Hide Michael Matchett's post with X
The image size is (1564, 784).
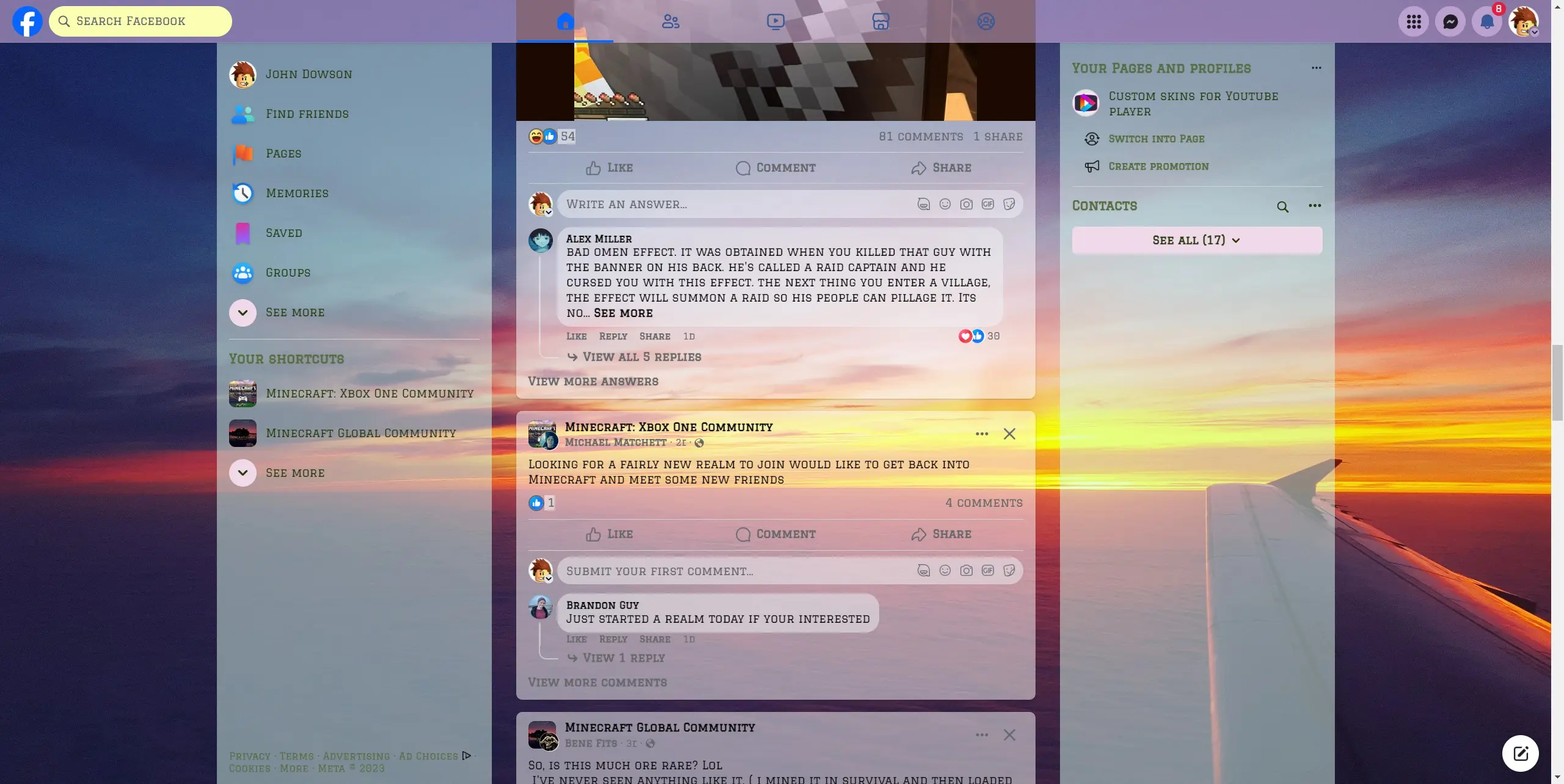(x=1009, y=434)
